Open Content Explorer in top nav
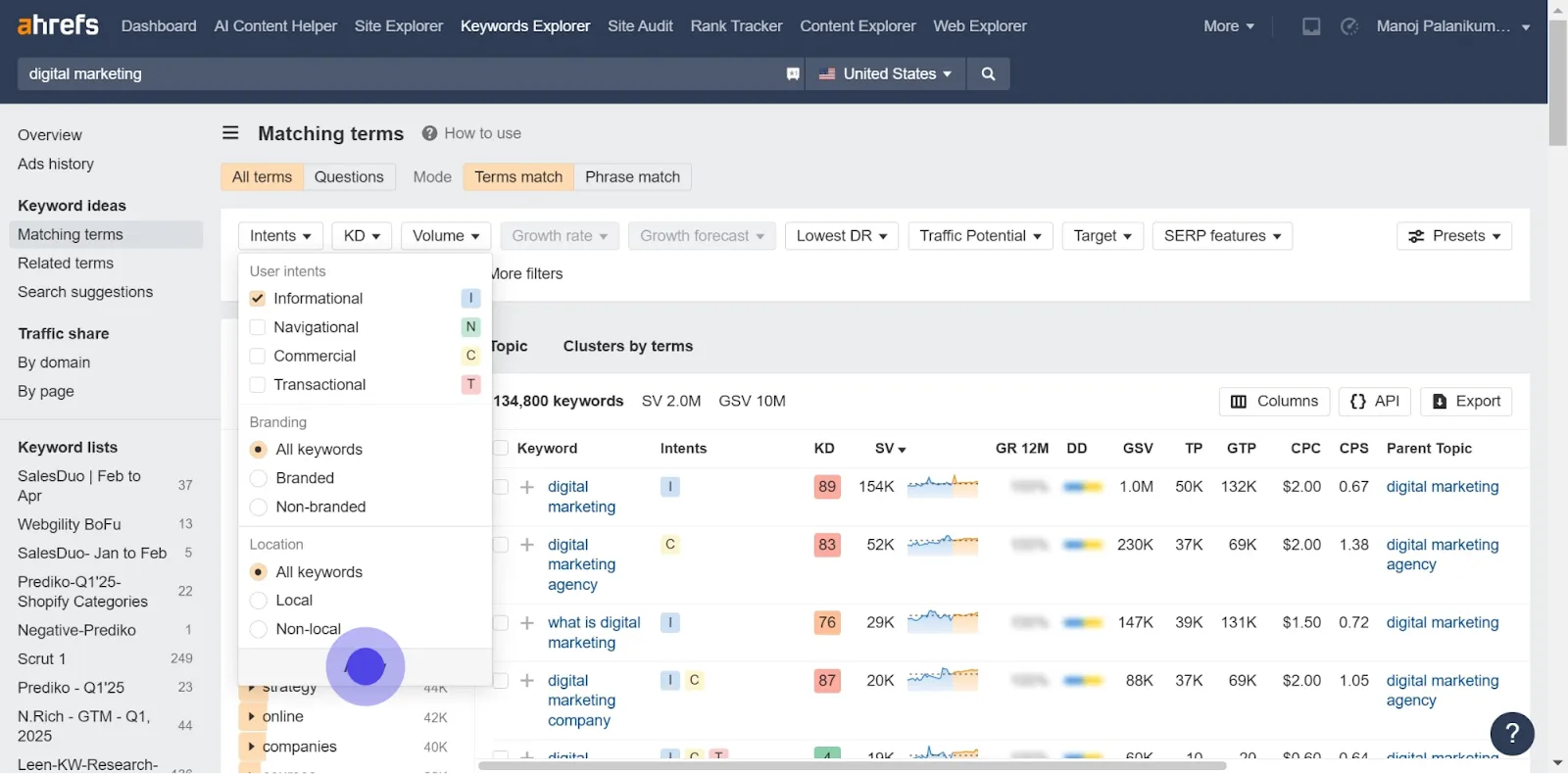This screenshot has width=1568, height=774. coord(857,26)
